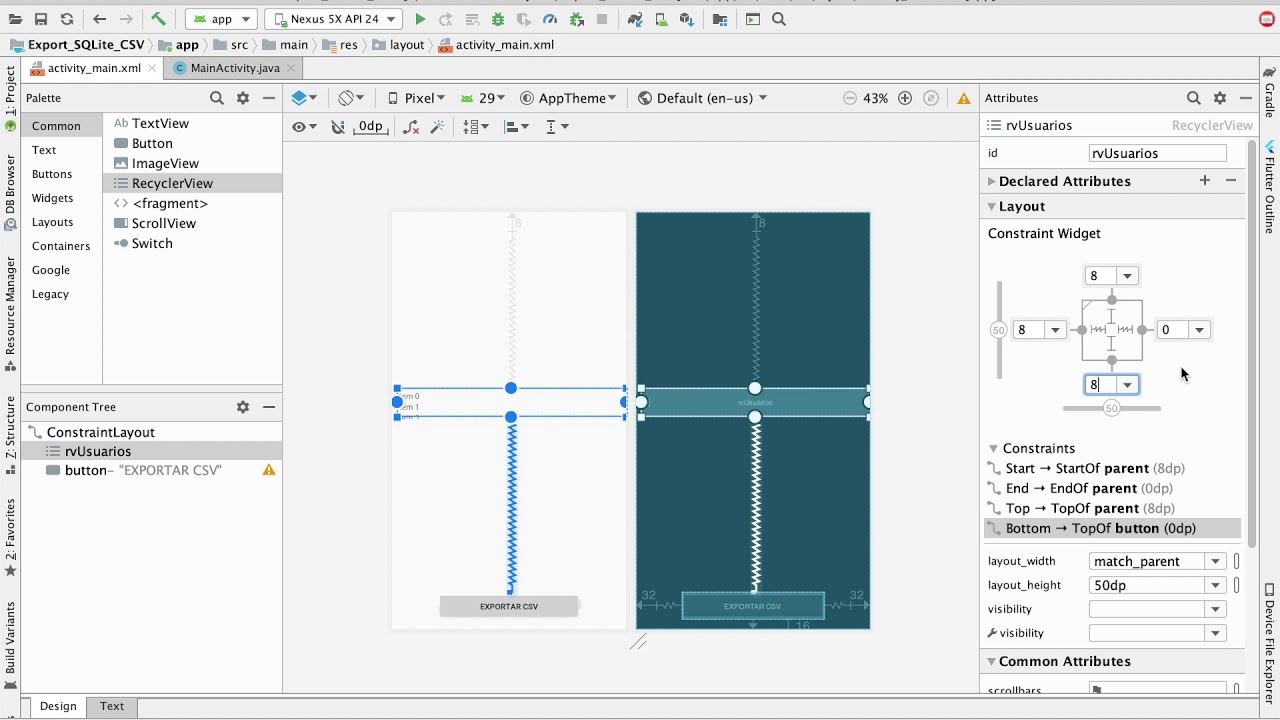Collapse the Constraints list

(x=994, y=448)
